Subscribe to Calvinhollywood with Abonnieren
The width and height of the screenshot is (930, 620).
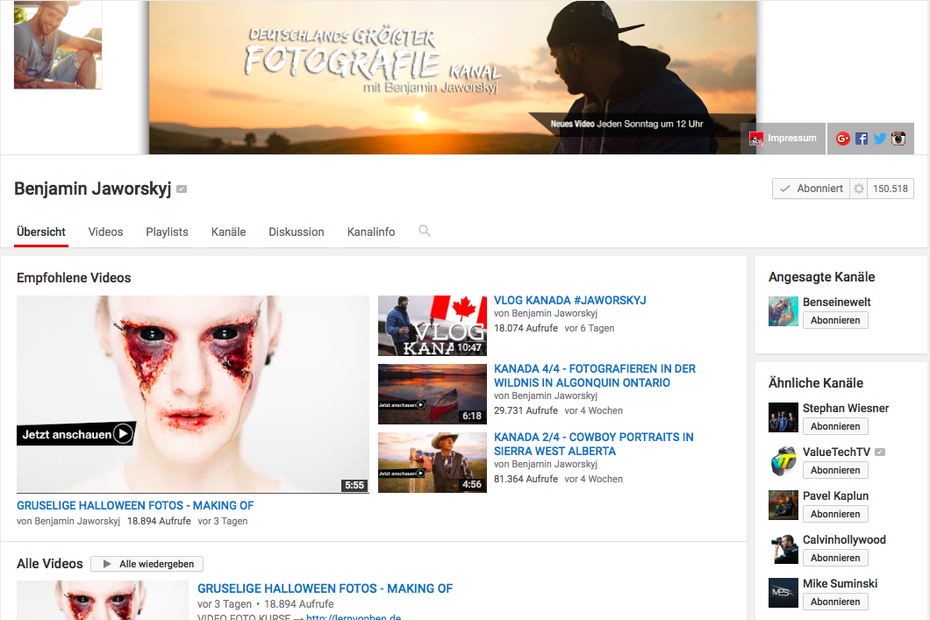click(835, 558)
